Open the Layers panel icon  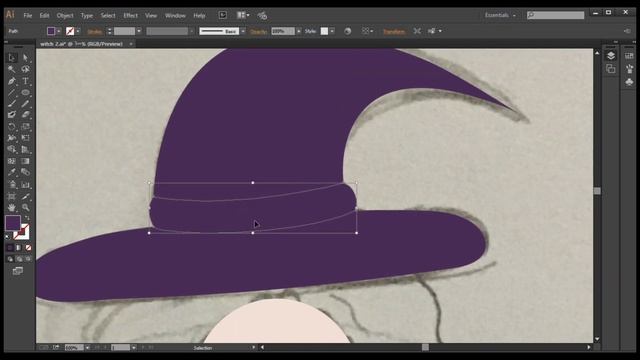click(x=611, y=56)
